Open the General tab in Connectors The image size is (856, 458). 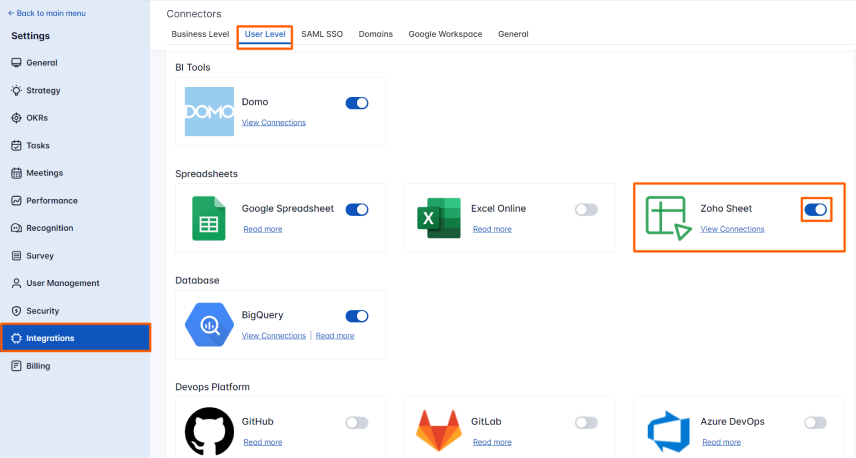coord(513,34)
